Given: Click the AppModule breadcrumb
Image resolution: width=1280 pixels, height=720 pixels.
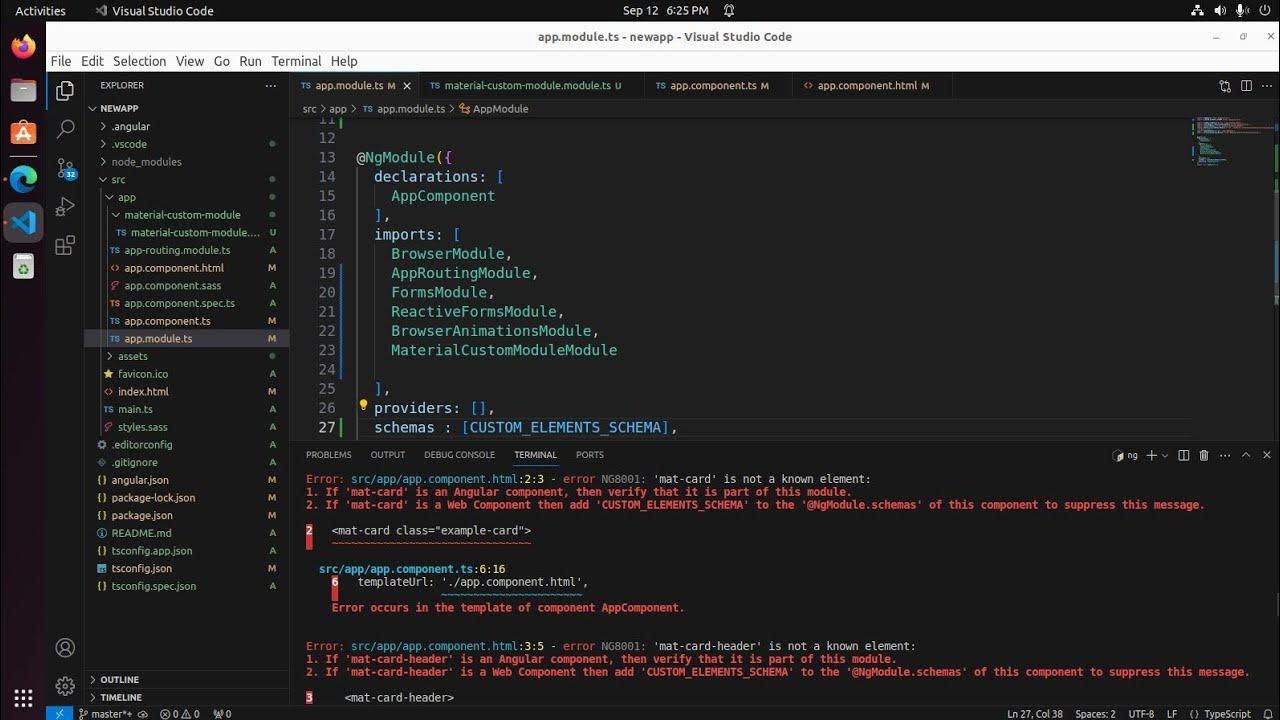Looking at the screenshot, I should pyautogui.click(x=494, y=108).
